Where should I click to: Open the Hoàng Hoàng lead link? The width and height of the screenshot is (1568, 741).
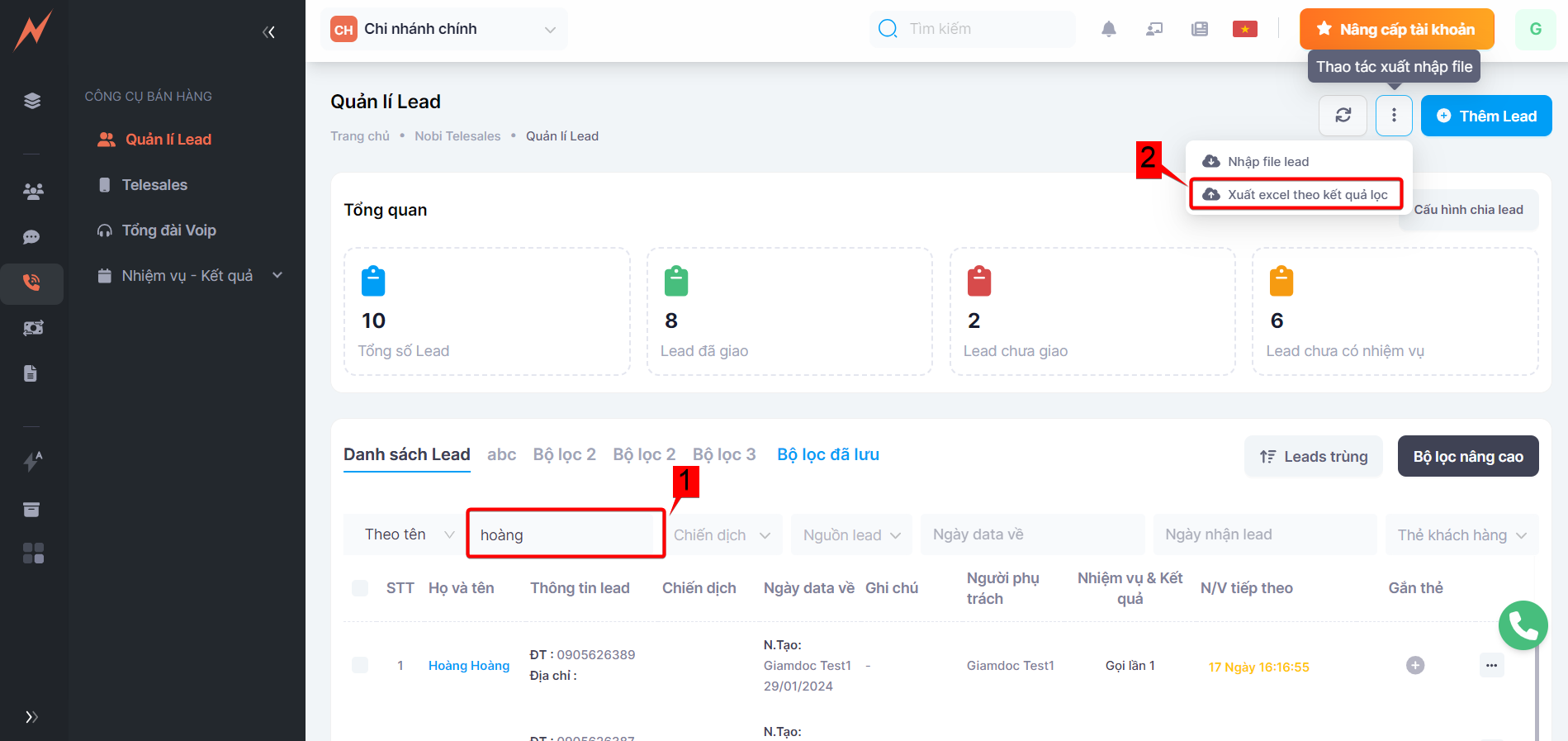click(x=468, y=666)
